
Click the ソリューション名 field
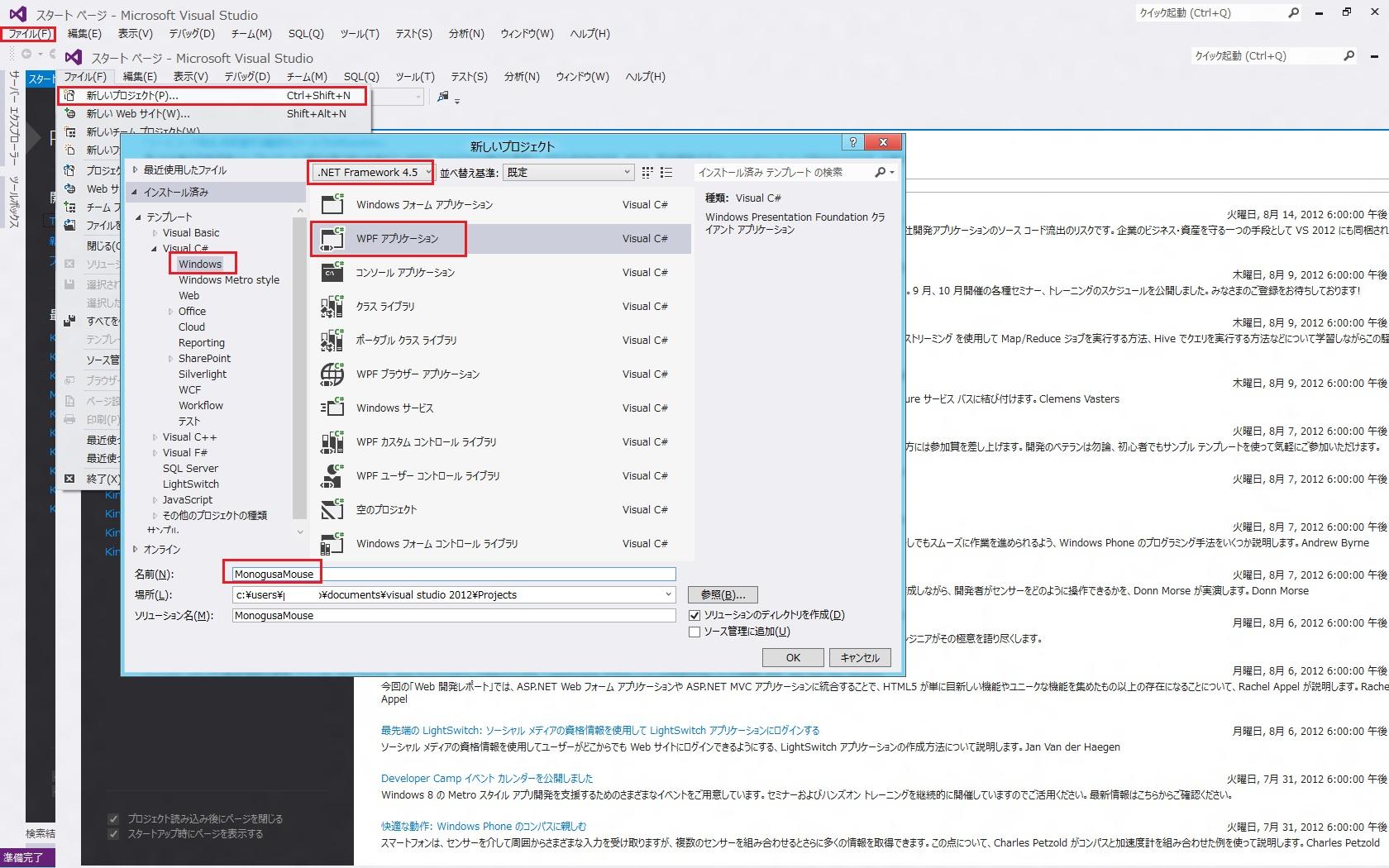pyautogui.click(x=454, y=615)
